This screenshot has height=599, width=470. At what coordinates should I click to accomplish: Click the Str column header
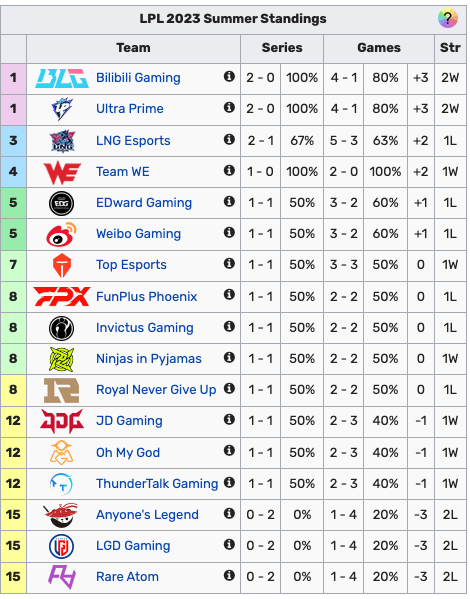point(450,48)
